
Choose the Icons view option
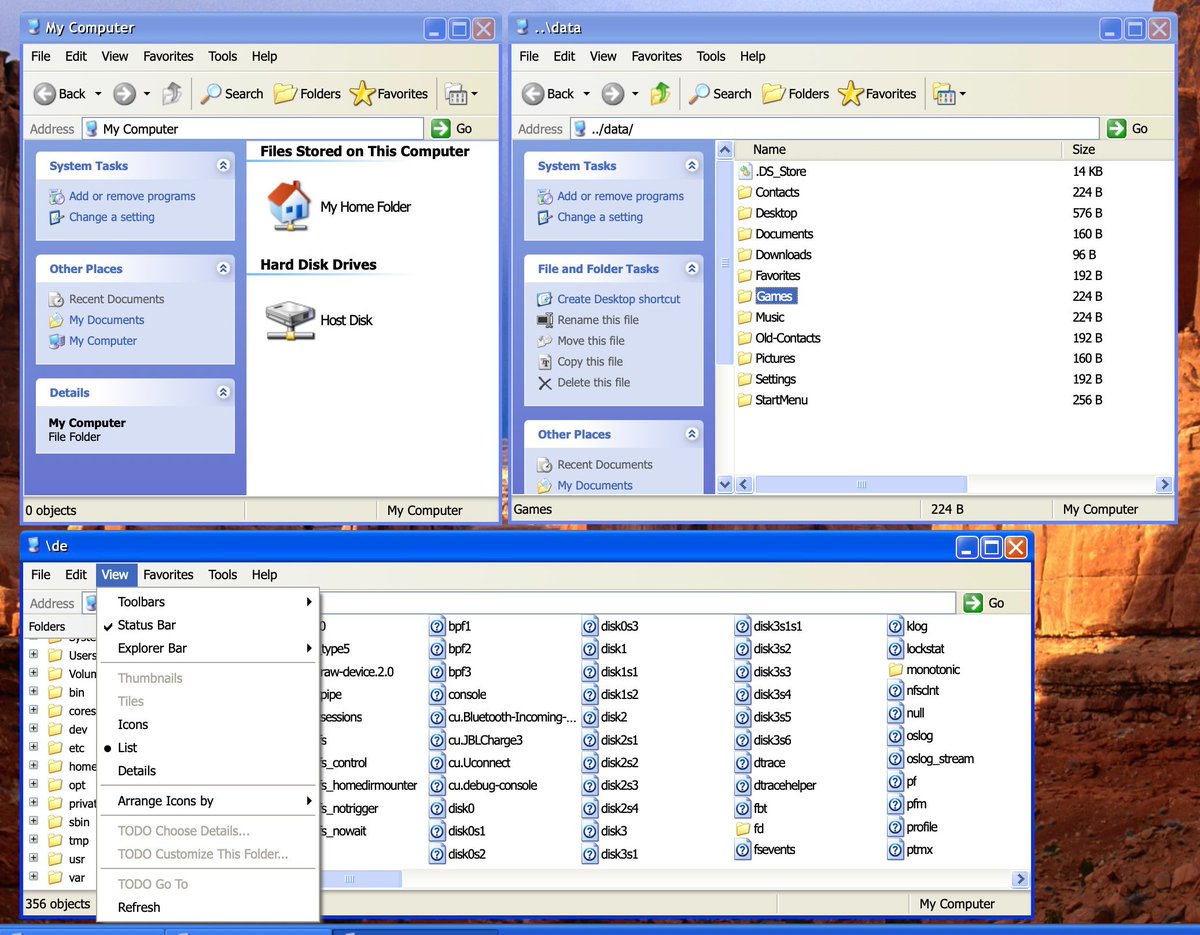[208, 725]
